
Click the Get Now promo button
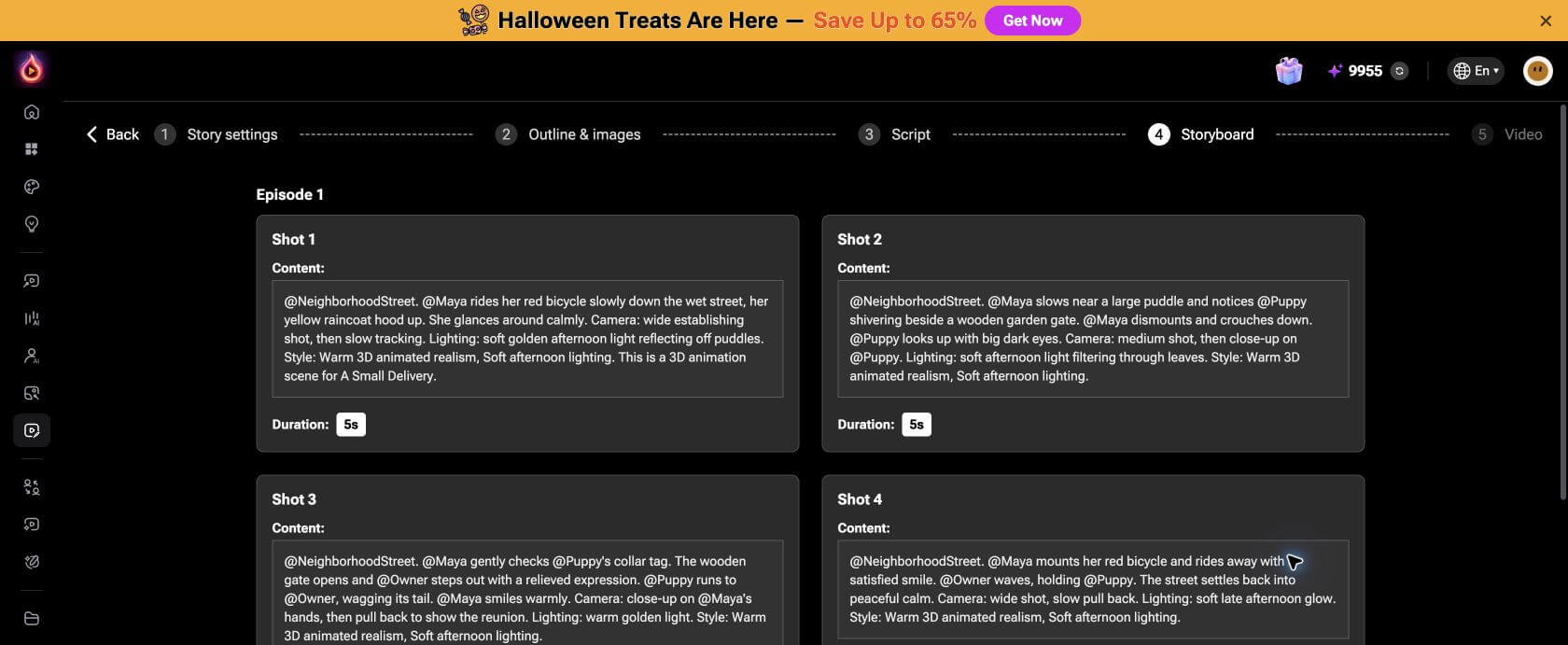[x=1032, y=21]
